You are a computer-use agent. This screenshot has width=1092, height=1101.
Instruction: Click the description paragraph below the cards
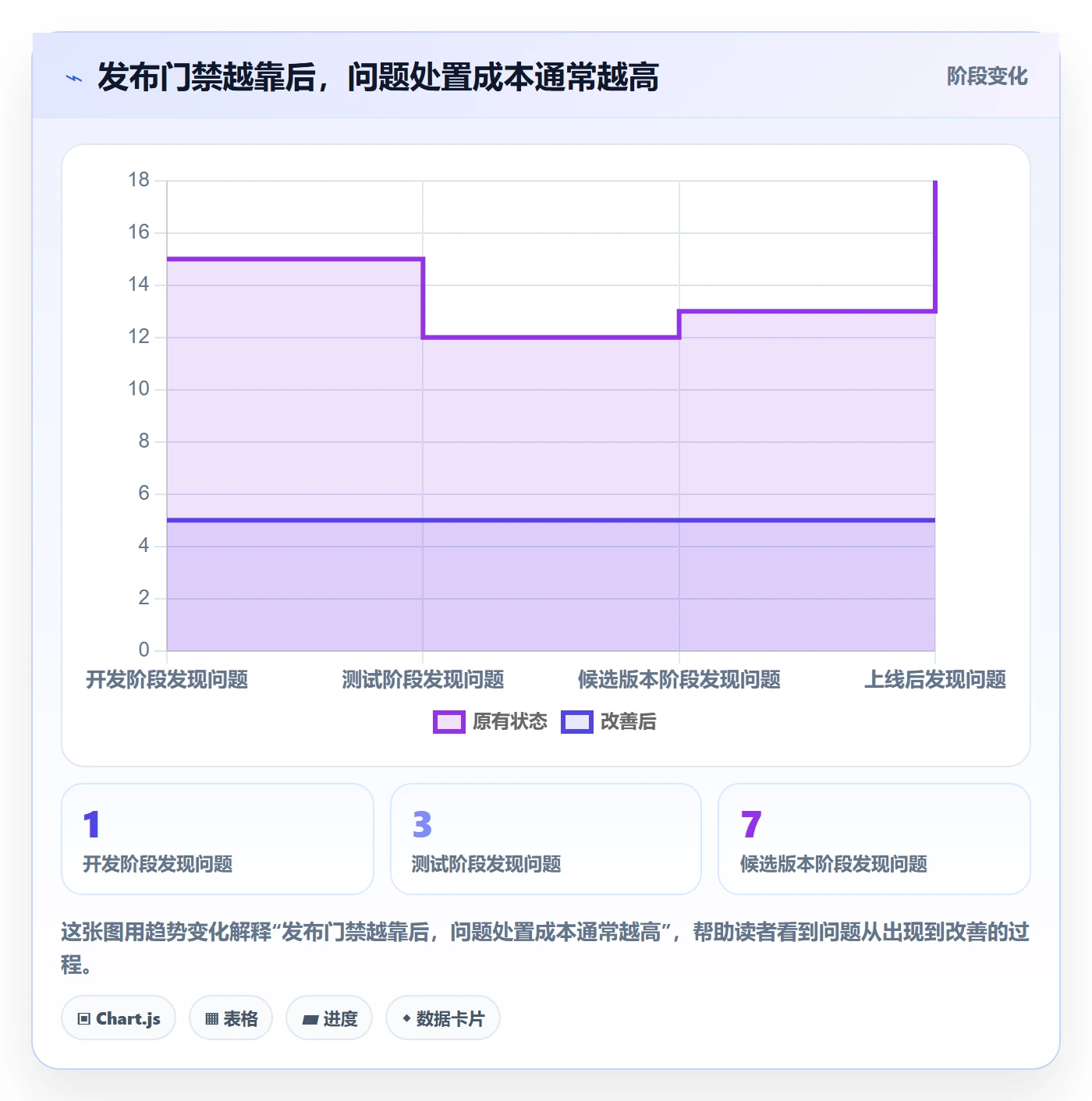pos(545,948)
